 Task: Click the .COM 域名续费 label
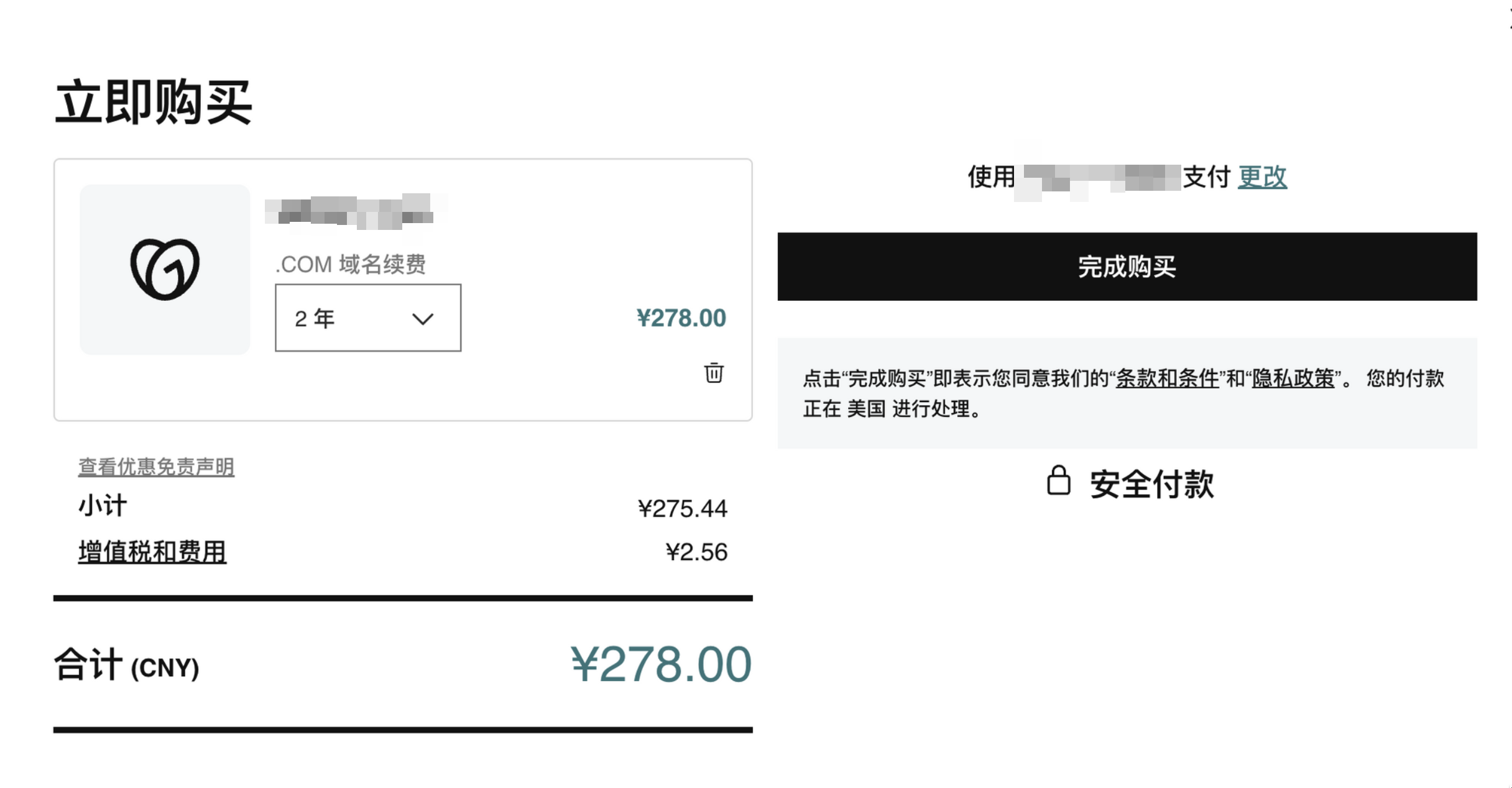(351, 265)
